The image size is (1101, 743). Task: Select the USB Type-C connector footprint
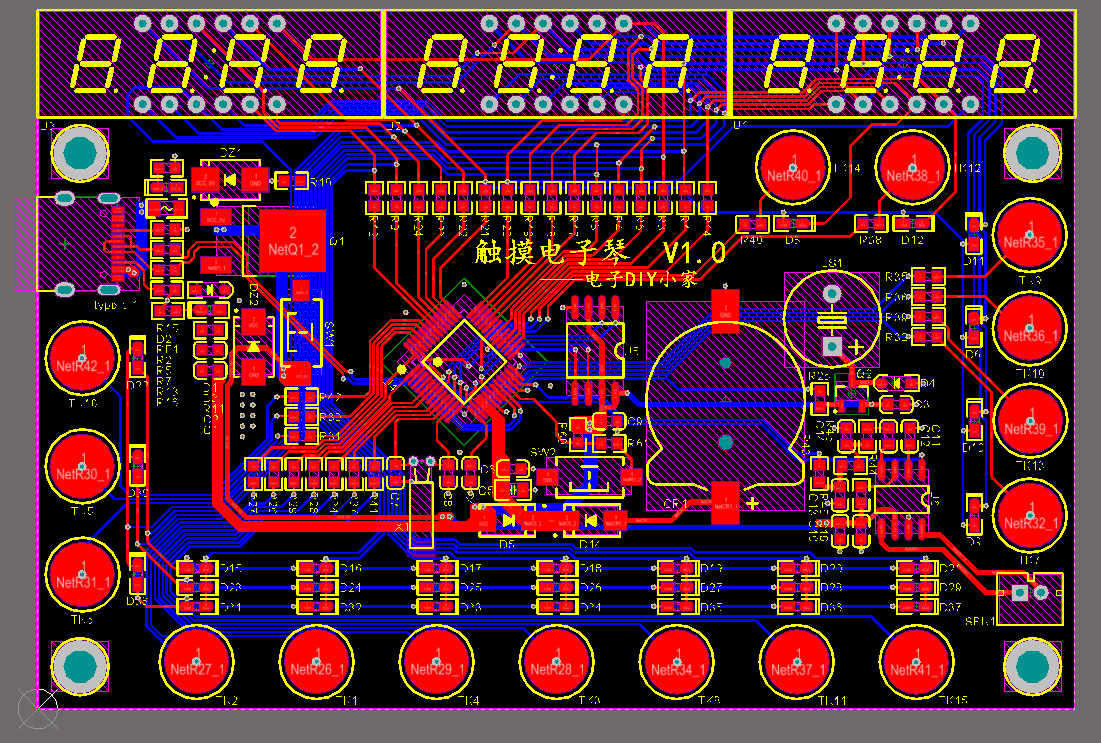tap(79, 244)
